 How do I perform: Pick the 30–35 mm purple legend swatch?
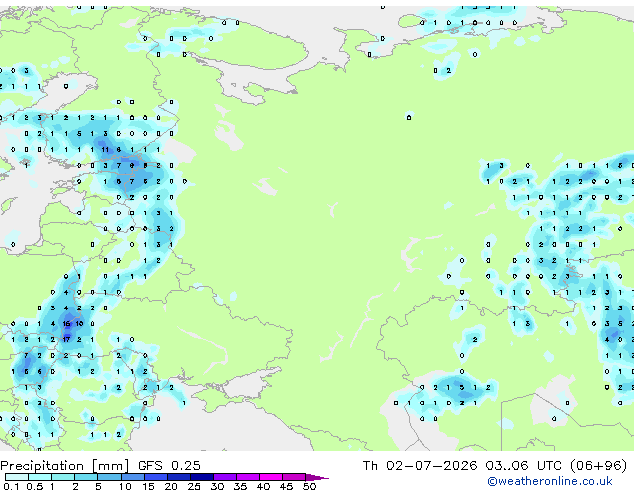click(225, 477)
